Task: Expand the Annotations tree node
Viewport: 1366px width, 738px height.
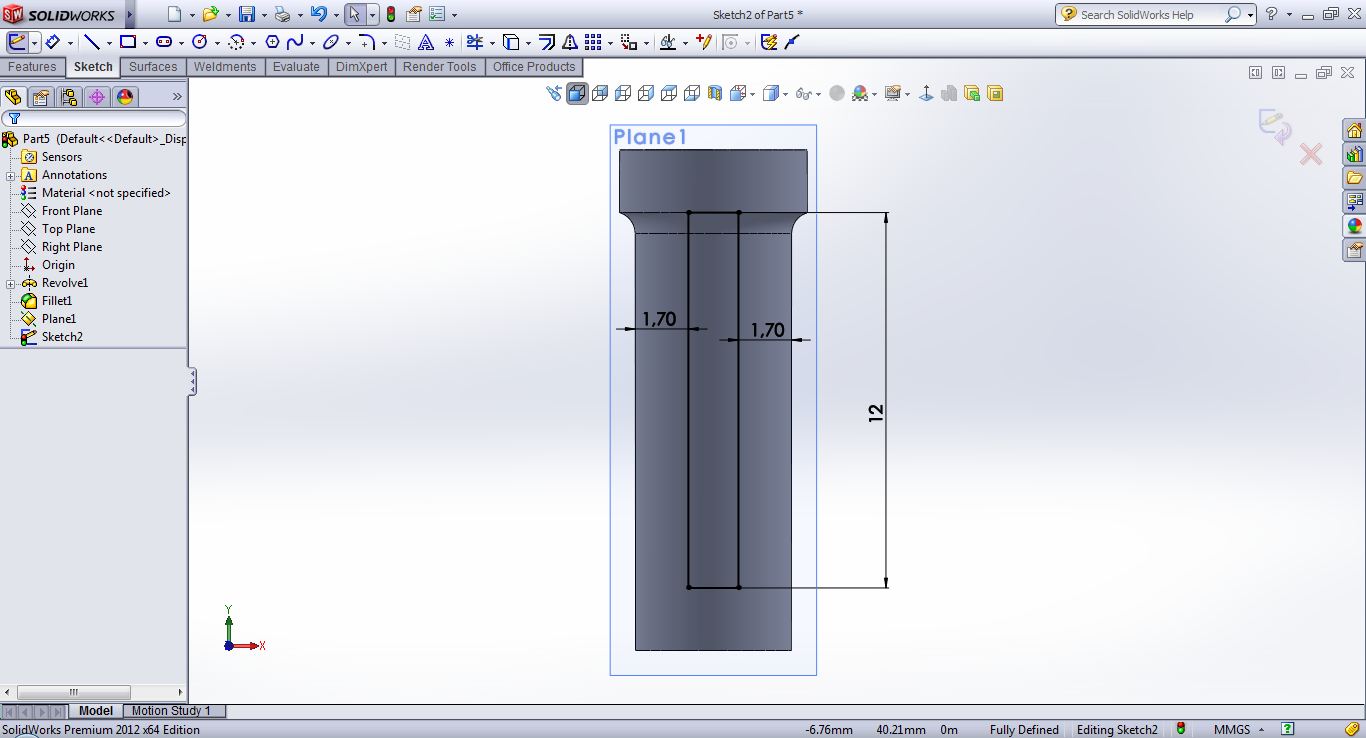Action: click(10, 176)
